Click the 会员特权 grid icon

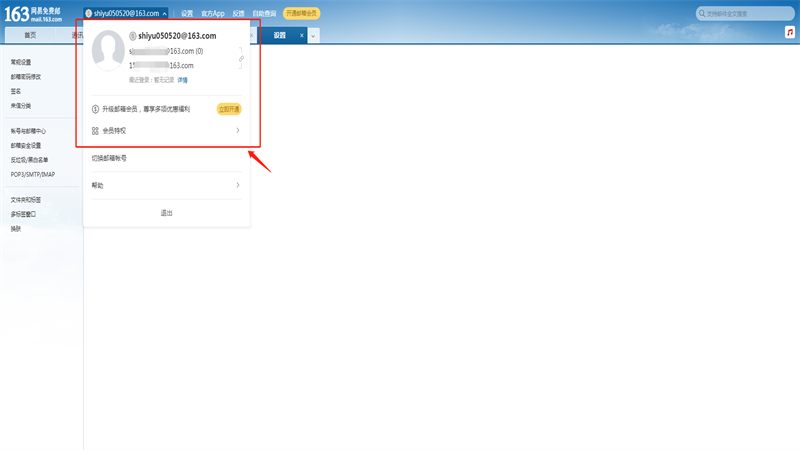pos(95,131)
